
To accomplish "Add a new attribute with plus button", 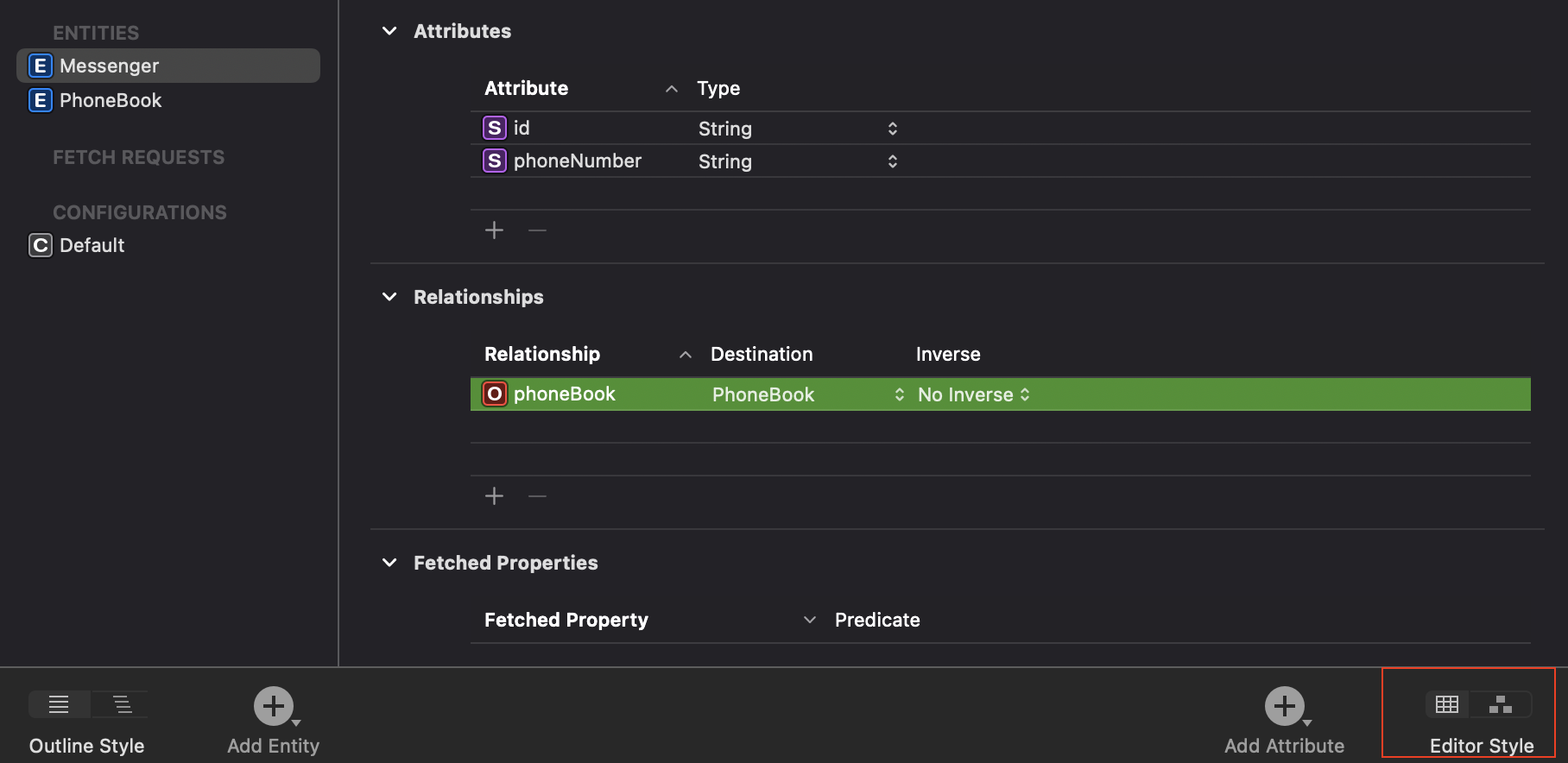I will pyautogui.click(x=494, y=230).
